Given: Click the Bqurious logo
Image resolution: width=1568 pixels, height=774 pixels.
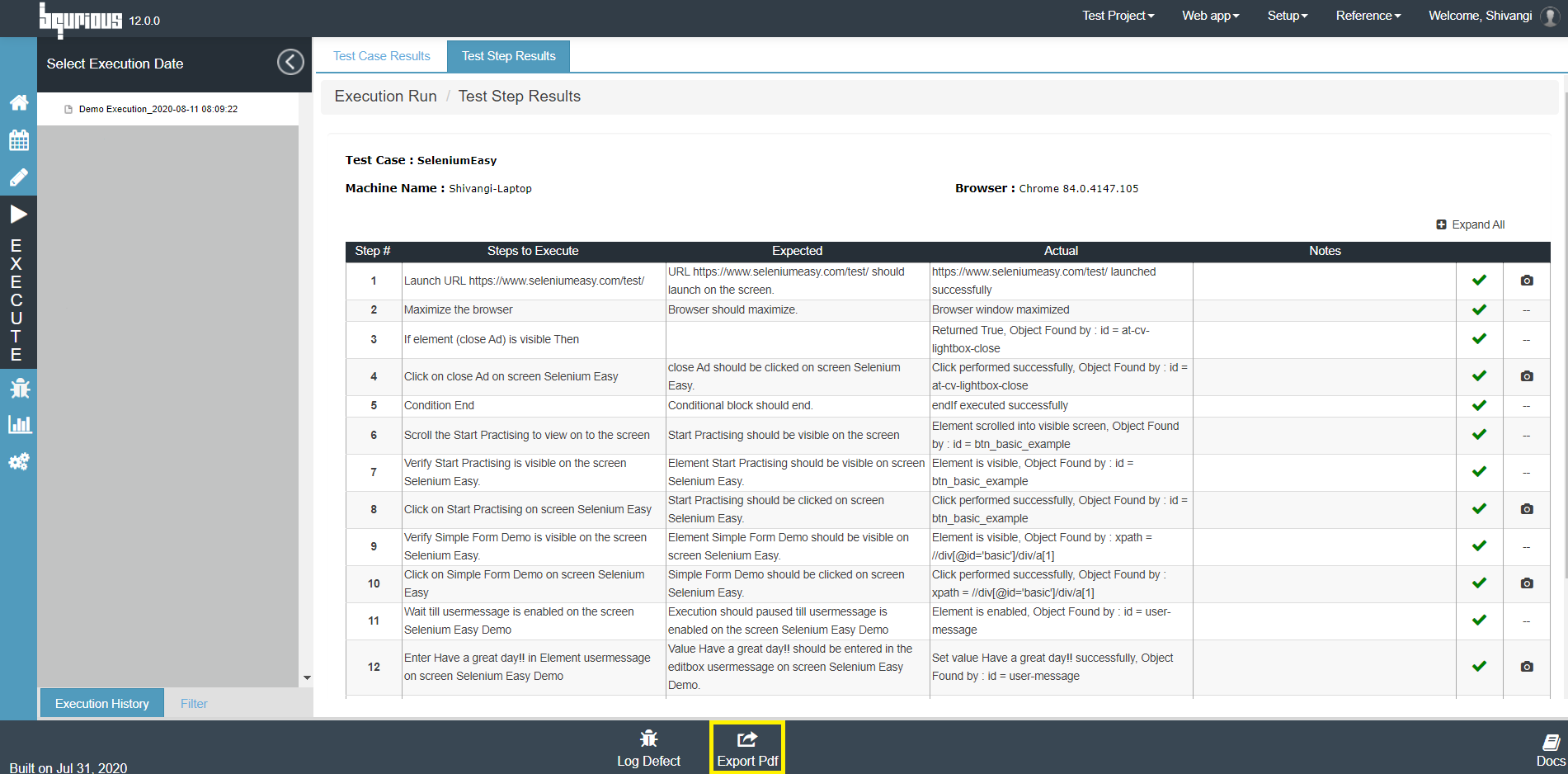Looking at the screenshot, I should [80, 19].
